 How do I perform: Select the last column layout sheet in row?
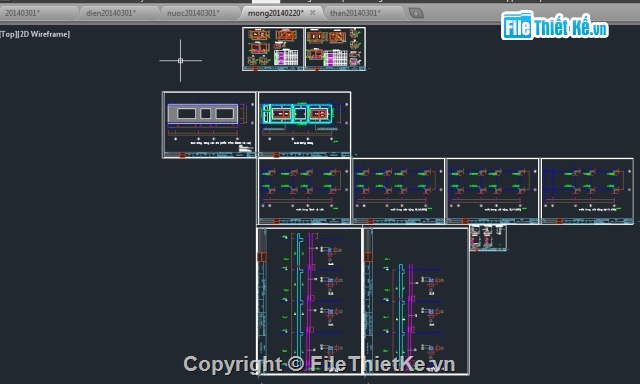[x=587, y=191]
